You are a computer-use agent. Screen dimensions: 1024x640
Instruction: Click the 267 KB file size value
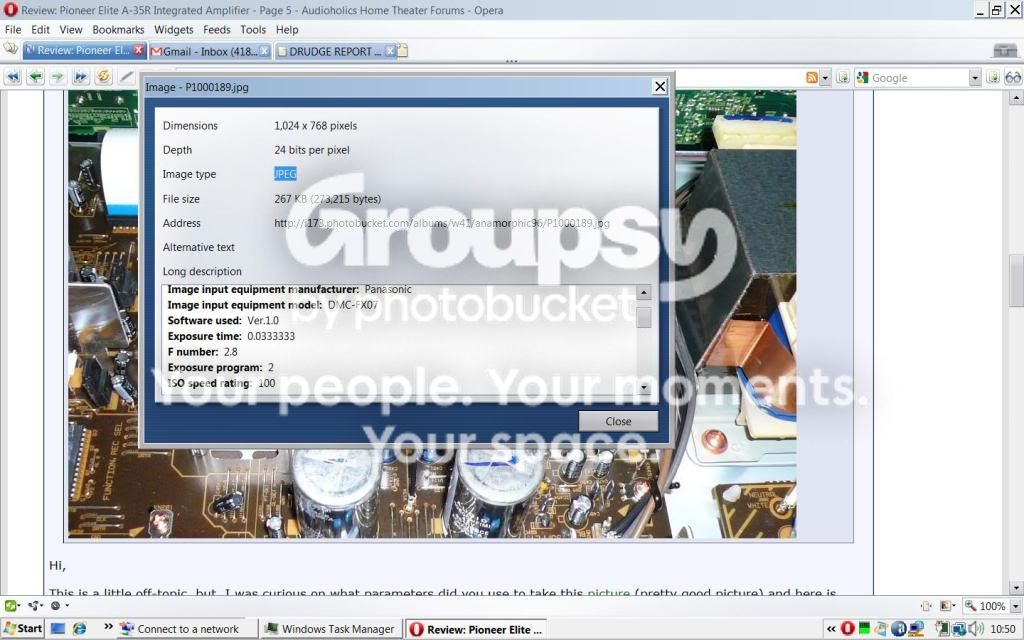(328, 199)
